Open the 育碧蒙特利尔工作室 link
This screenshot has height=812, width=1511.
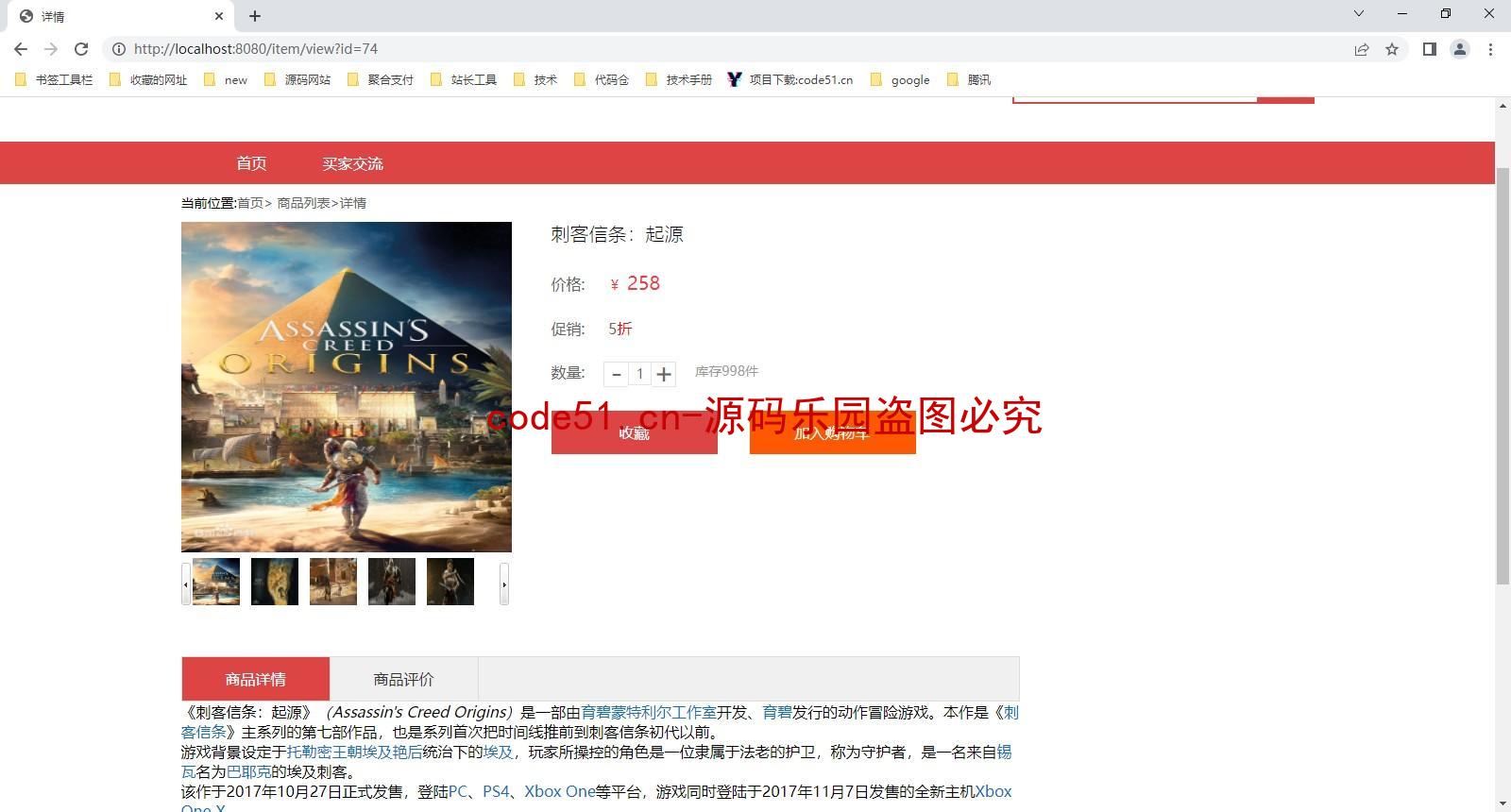[649, 713]
